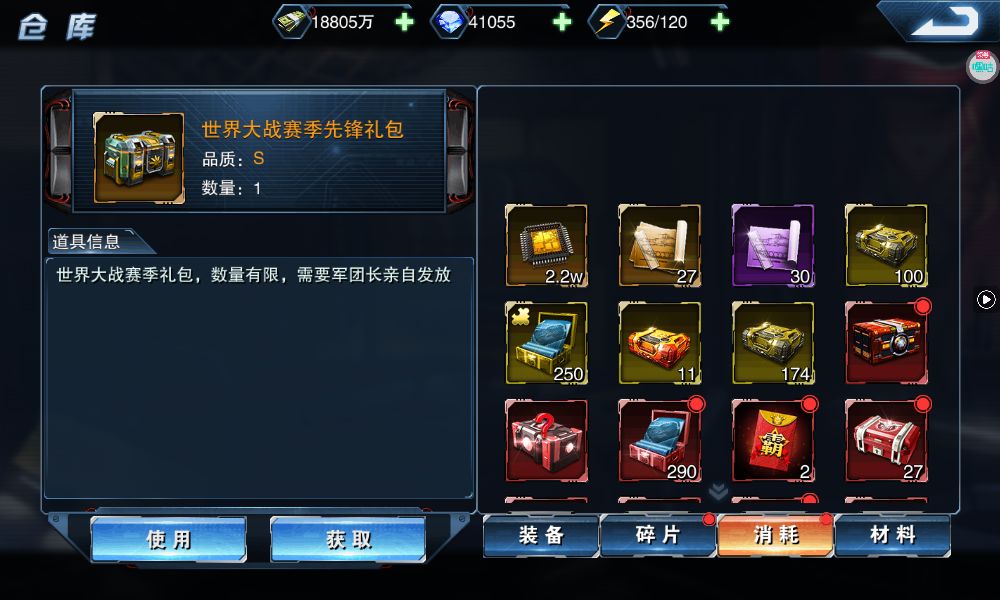
Task: Go back using the return arrow
Action: pyautogui.click(x=943, y=21)
